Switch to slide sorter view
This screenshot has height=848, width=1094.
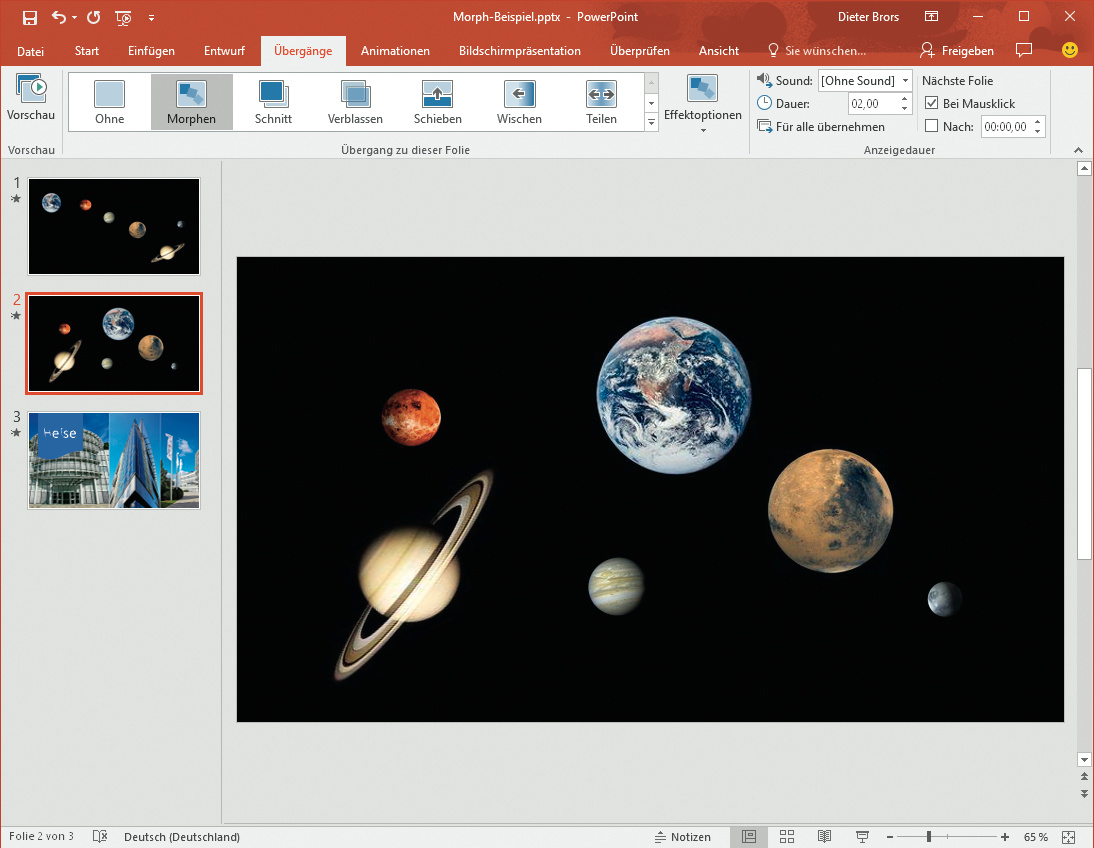point(787,837)
